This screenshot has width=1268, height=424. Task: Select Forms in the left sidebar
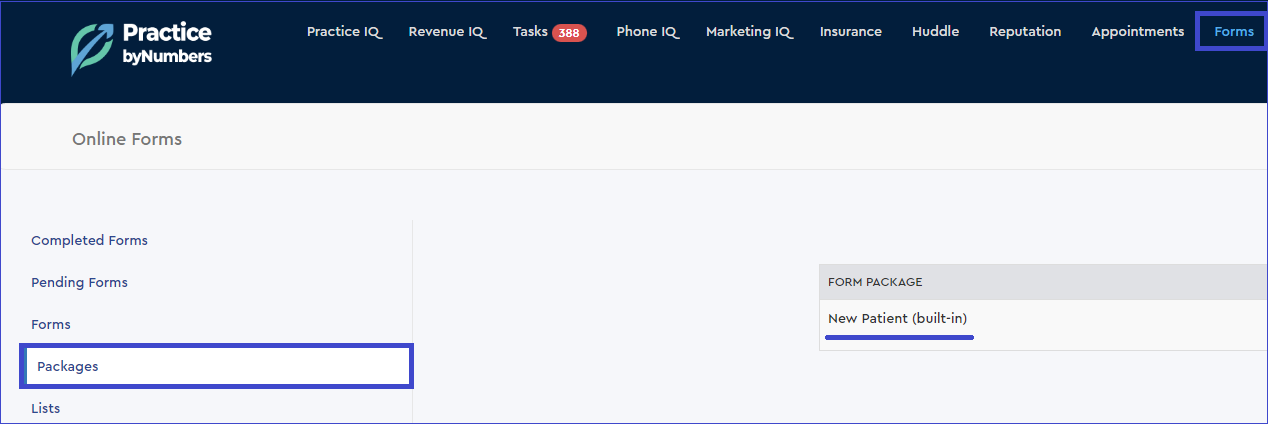[x=51, y=324]
